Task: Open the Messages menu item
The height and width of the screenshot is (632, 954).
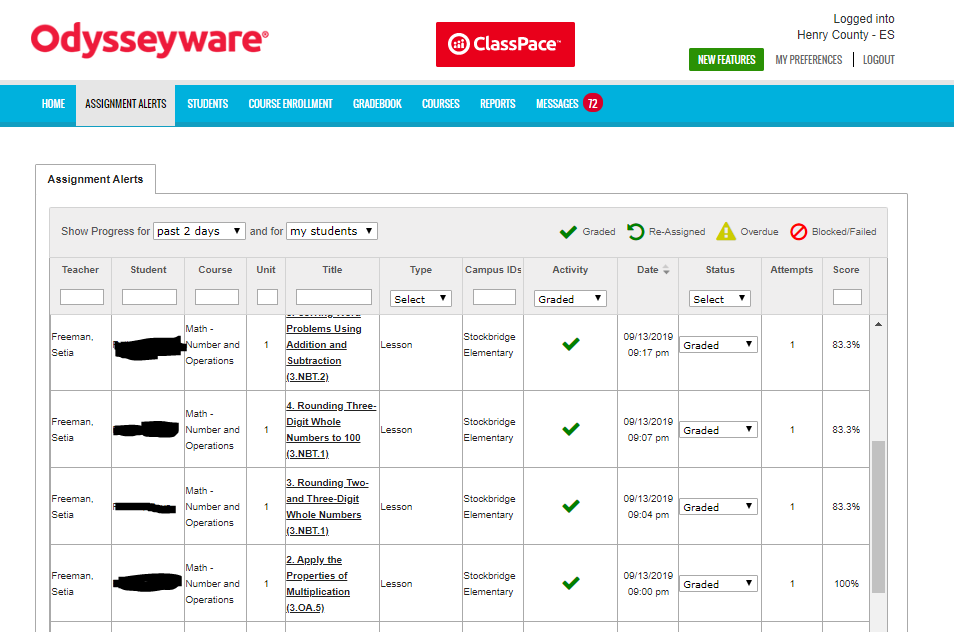Action: (557, 104)
